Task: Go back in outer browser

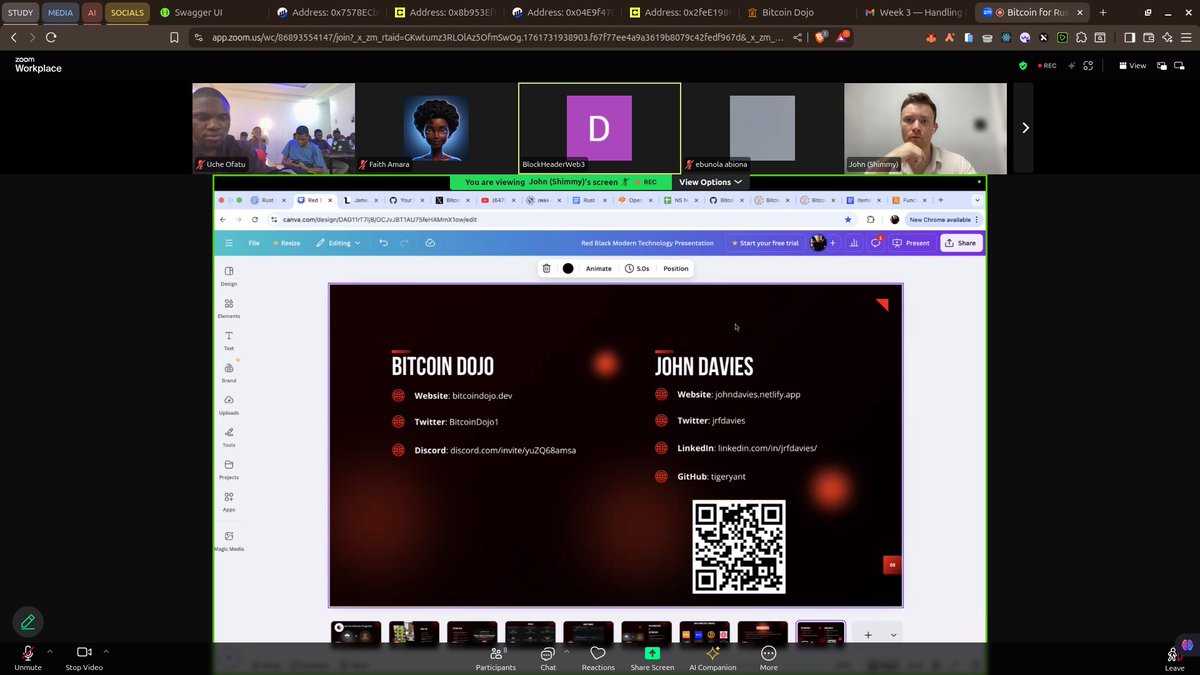Action: (14, 37)
